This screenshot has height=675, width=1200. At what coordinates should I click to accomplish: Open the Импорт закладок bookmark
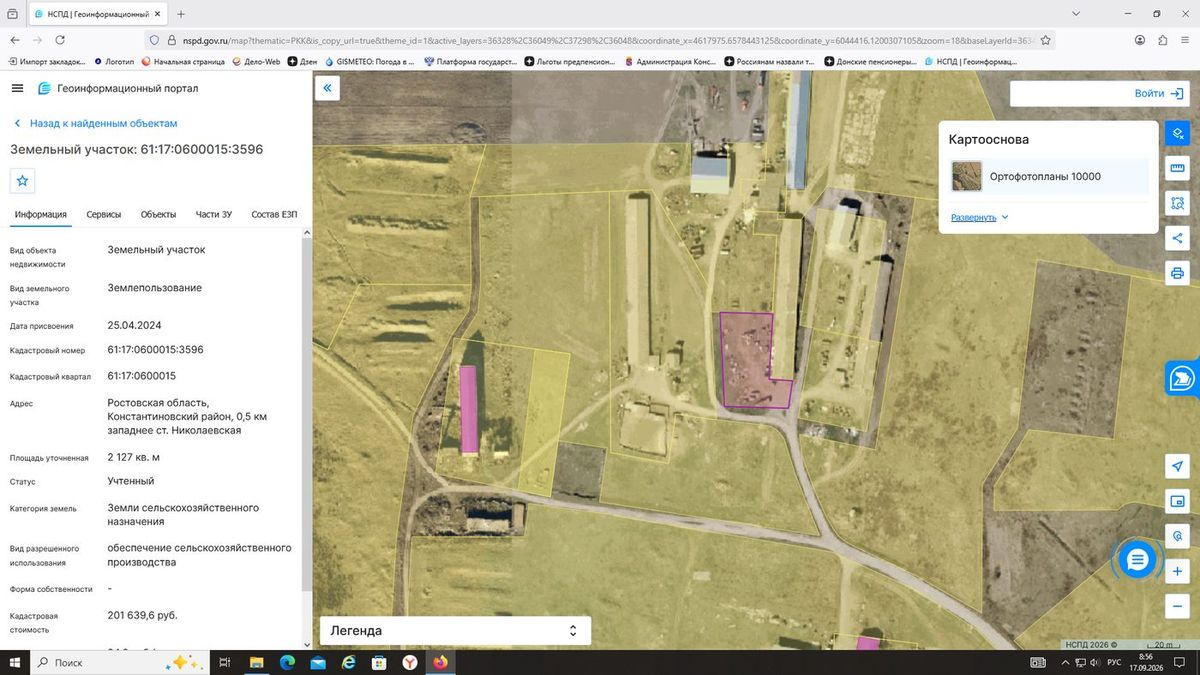[x=47, y=61]
